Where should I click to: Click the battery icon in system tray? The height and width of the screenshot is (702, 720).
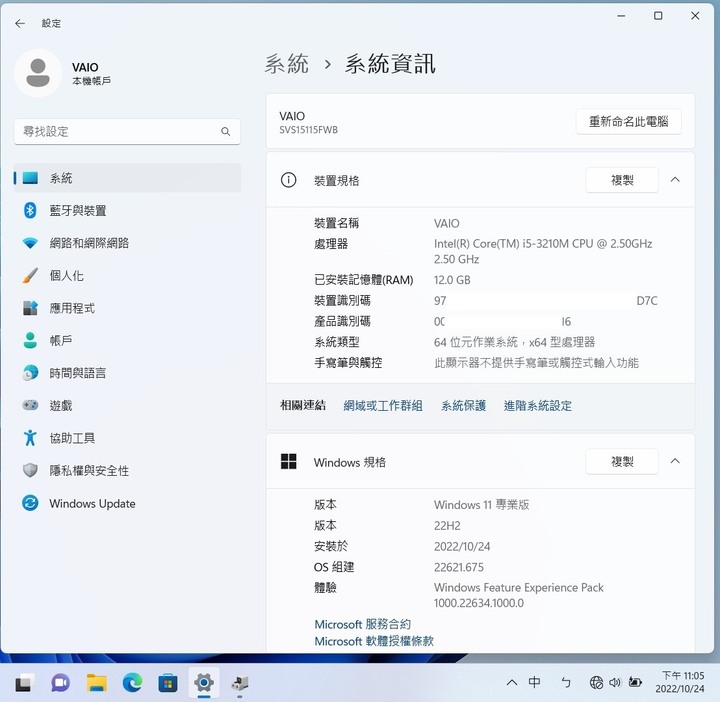click(x=636, y=682)
